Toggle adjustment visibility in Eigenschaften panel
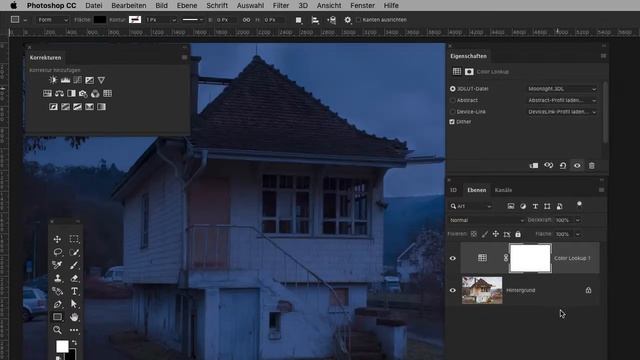 click(577, 165)
